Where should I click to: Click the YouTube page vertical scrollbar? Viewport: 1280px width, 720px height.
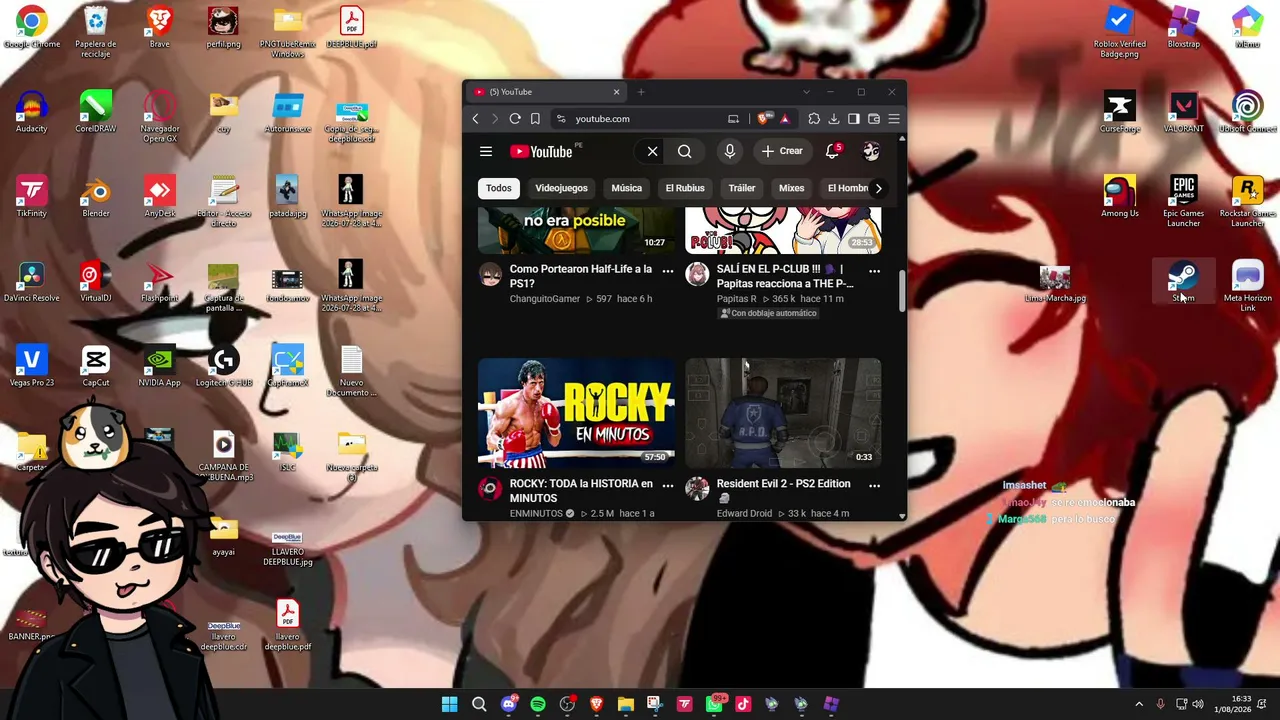pyautogui.click(x=902, y=290)
